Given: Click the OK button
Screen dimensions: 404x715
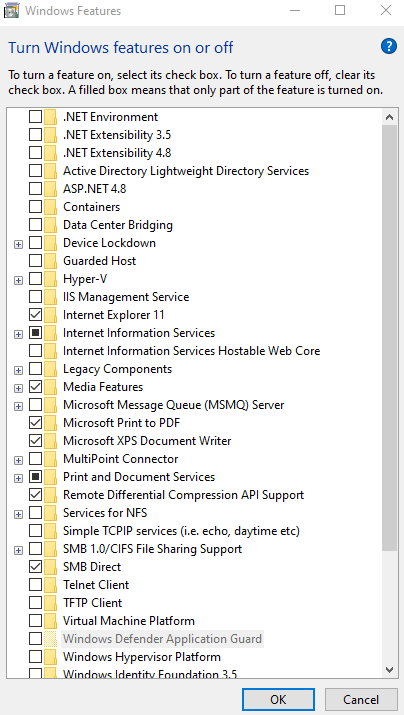Looking at the screenshot, I should 278,700.
